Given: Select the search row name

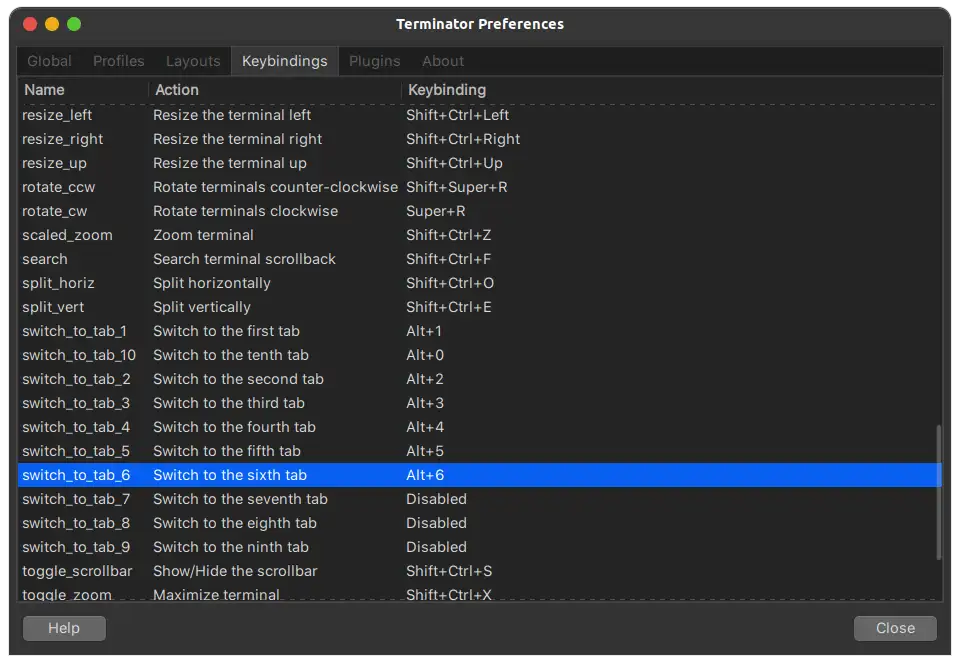Looking at the screenshot, I should 45,259.
